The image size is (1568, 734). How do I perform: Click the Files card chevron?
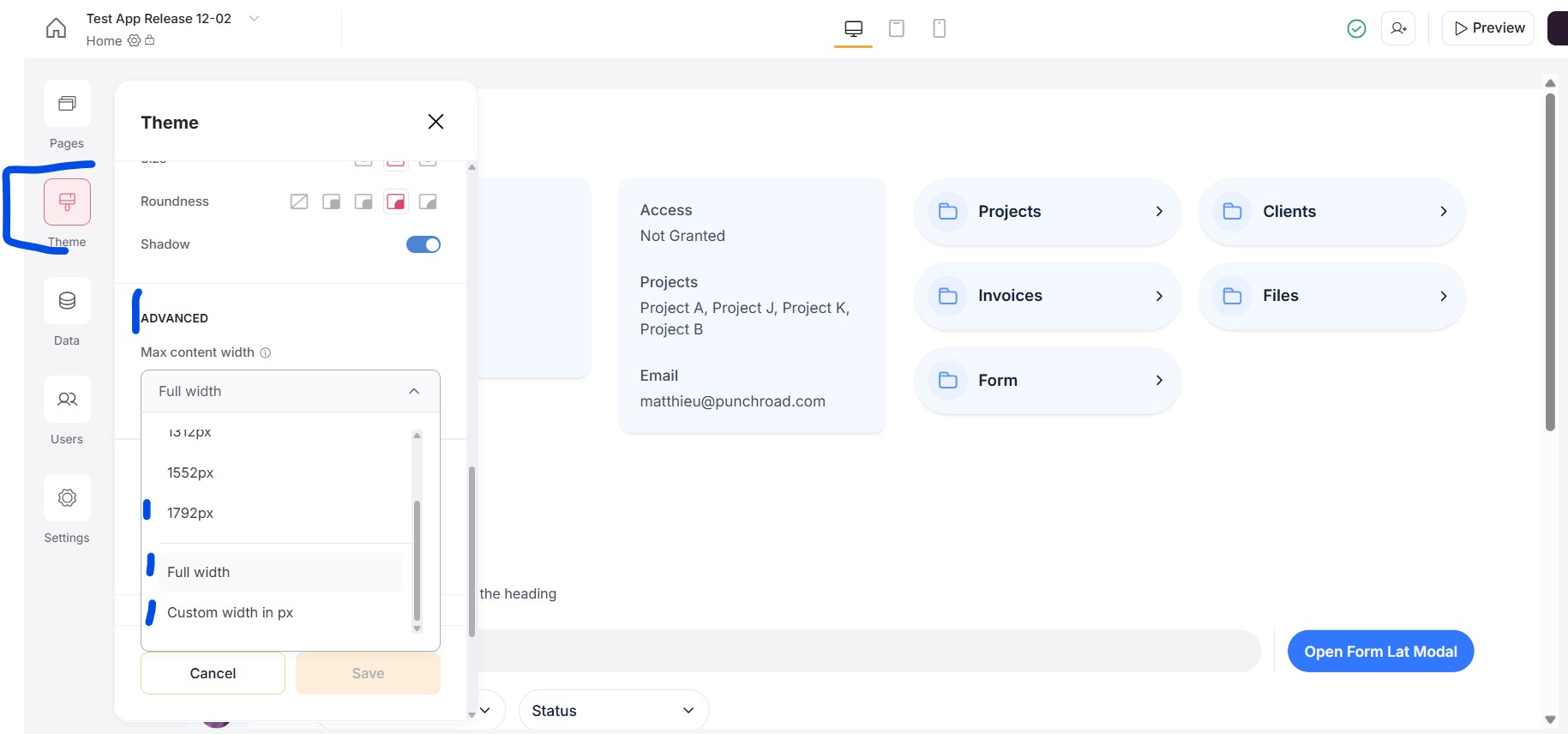pyautogui.click(x=1444, y=296)
